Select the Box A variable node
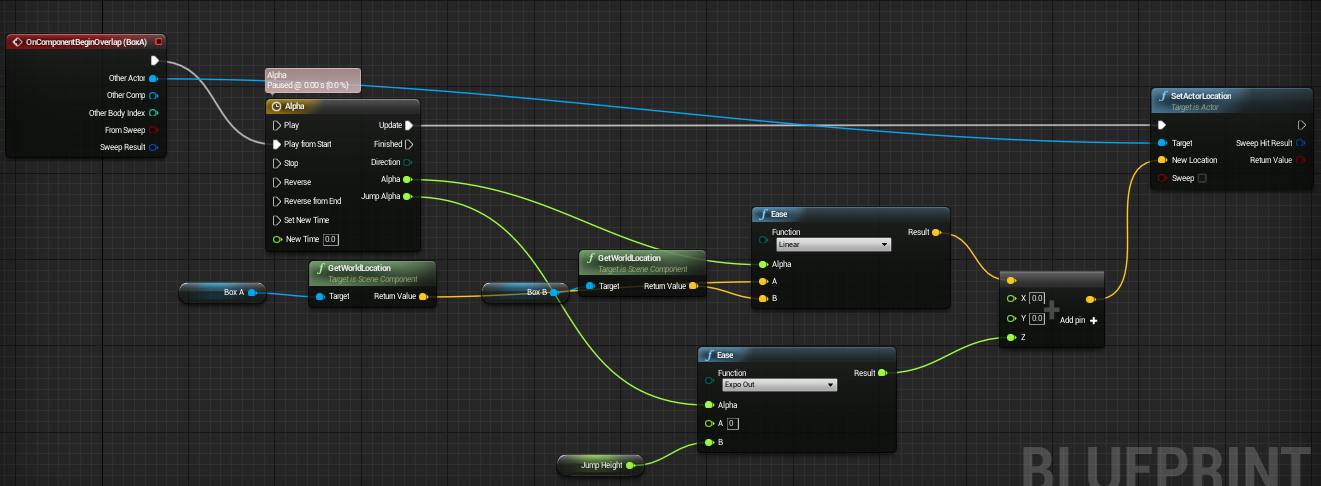 [x=223, y=292]
